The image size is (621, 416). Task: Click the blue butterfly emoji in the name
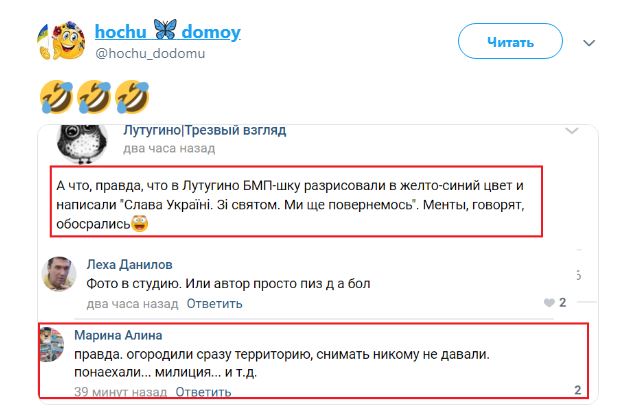pyautogui.click(x=165, y=29)
